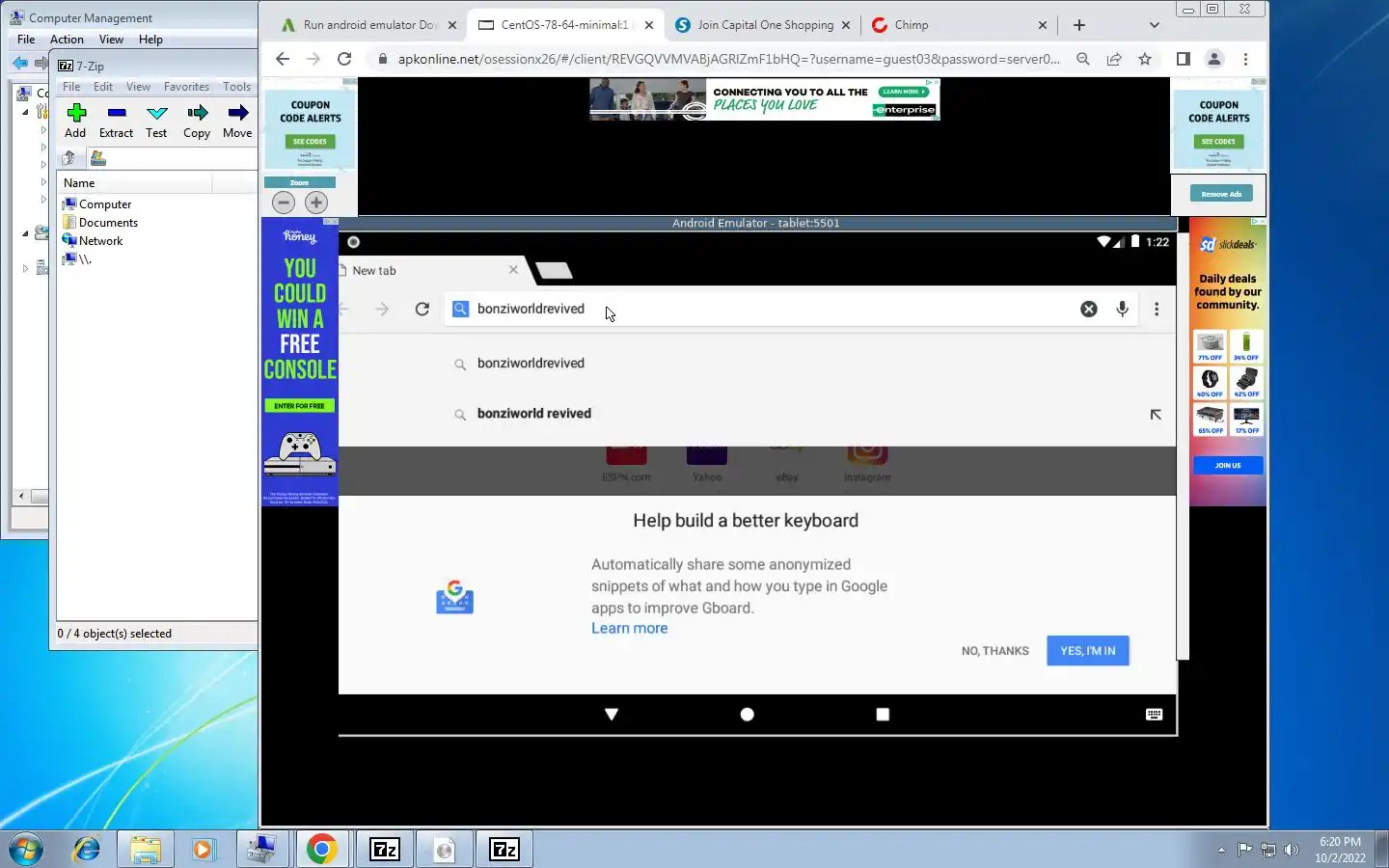Image resolution: width=1389 pixels, height=868 pixels.
Task: Click the Name column header
Action: pos(135,183)
